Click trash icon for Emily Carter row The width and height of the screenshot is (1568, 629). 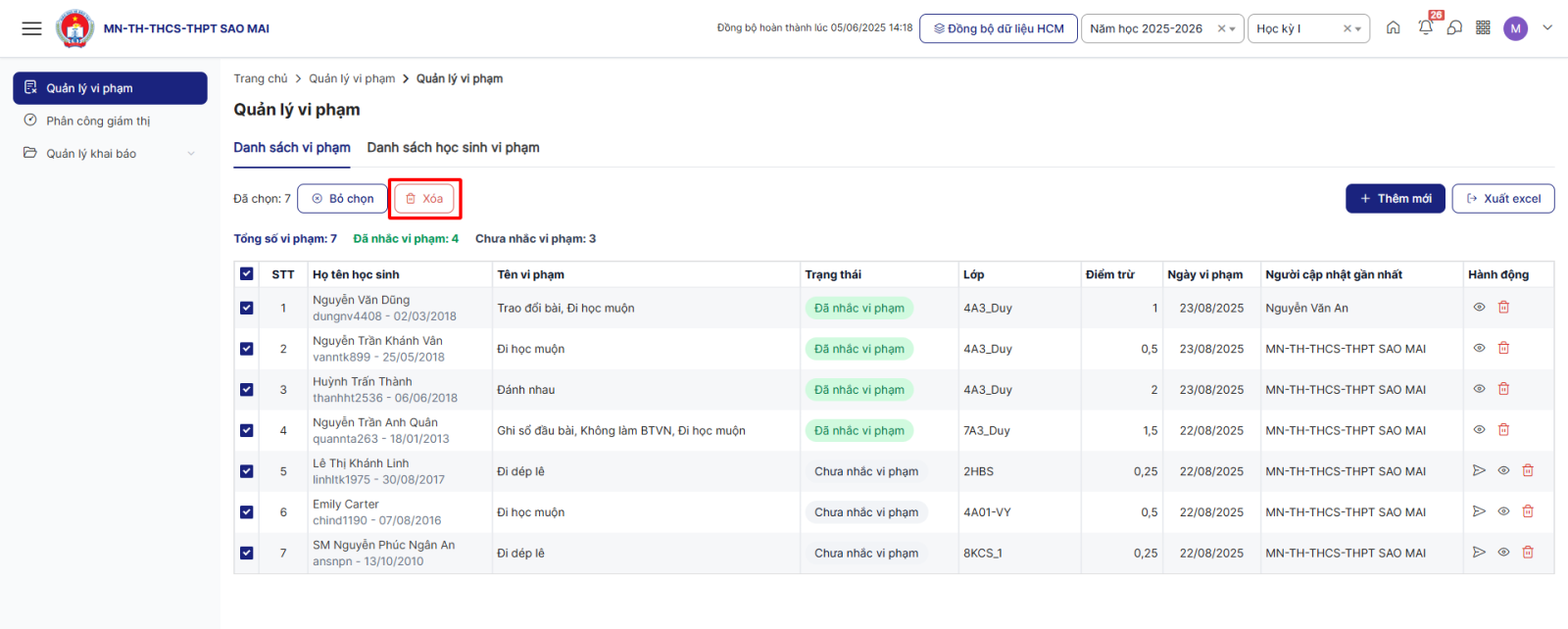point(1527,511)
